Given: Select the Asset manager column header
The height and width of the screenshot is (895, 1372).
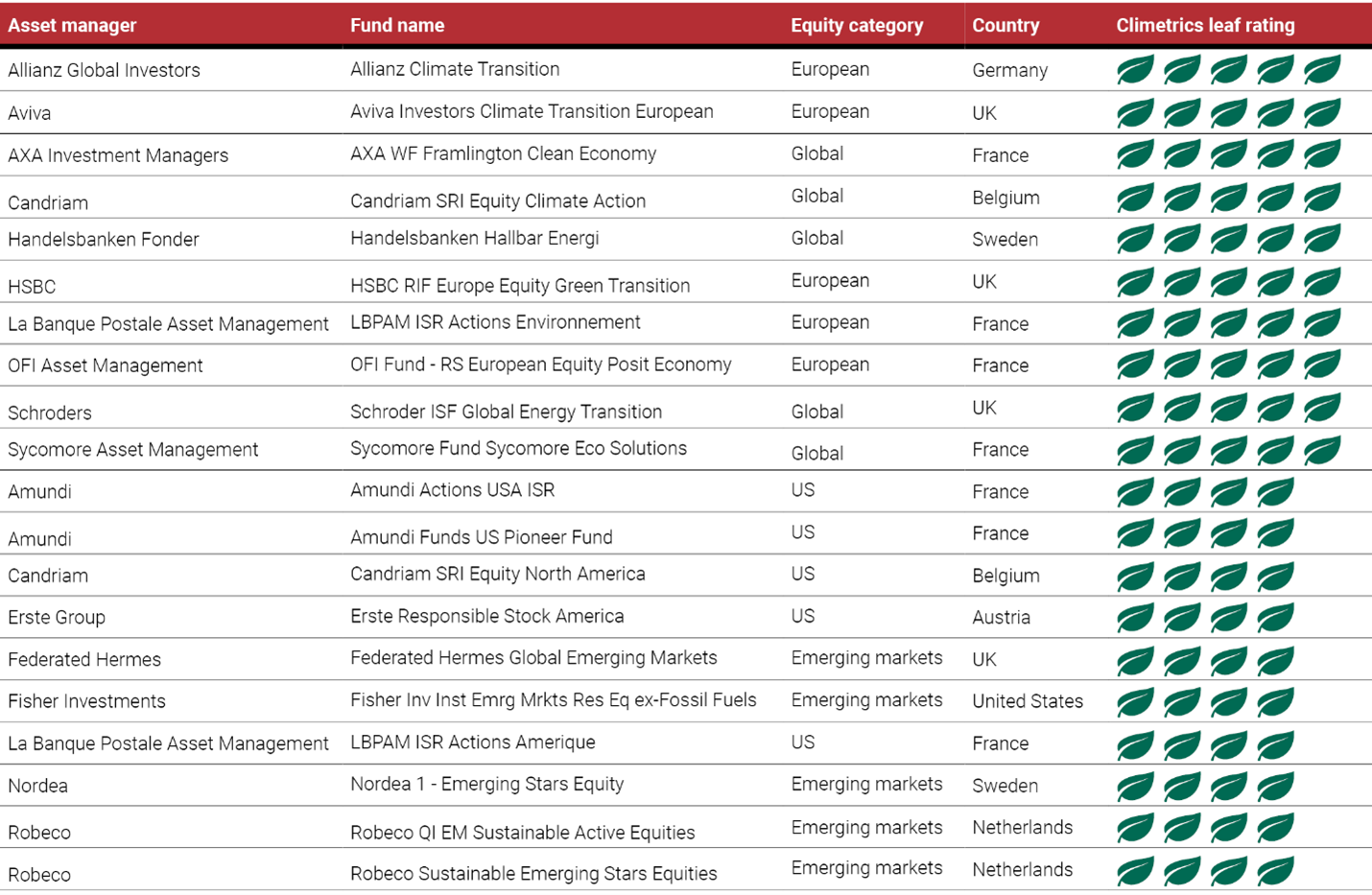Looking at the screenshot, I should (x=72, y=26).
